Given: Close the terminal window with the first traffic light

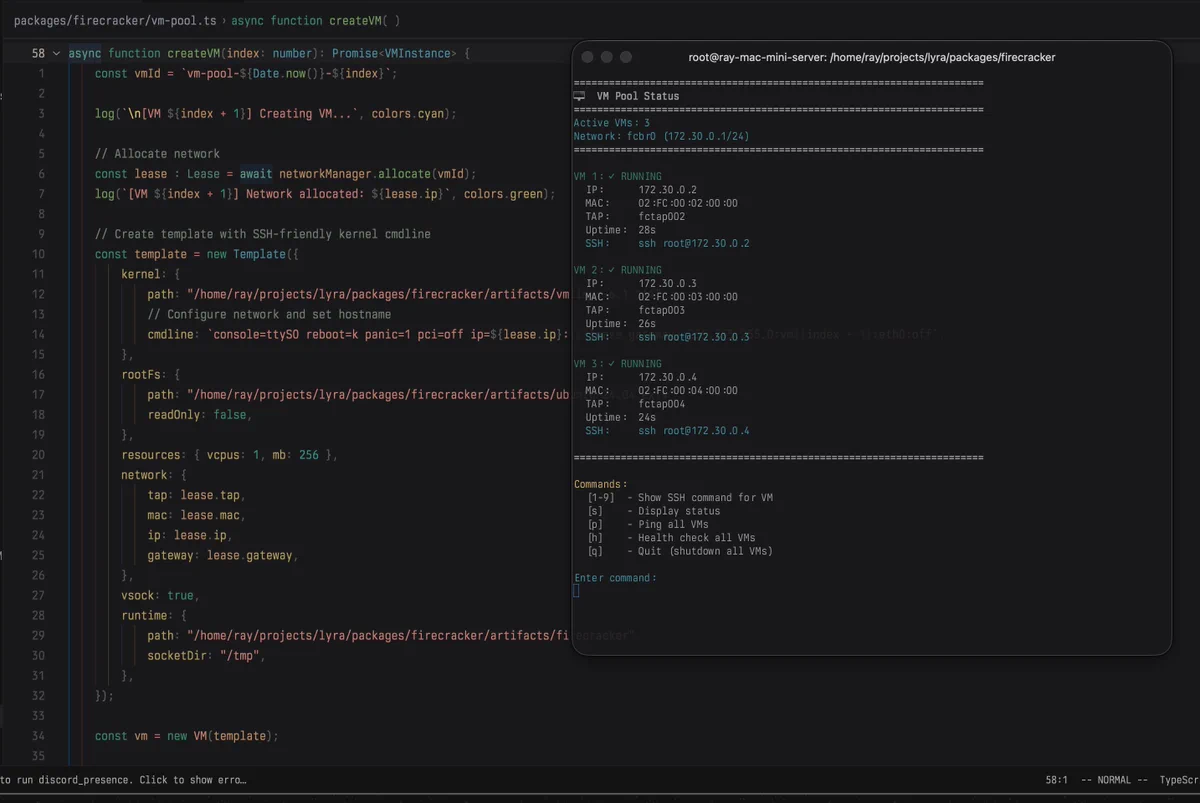Looking at the screenshot, I should point(588,58).
